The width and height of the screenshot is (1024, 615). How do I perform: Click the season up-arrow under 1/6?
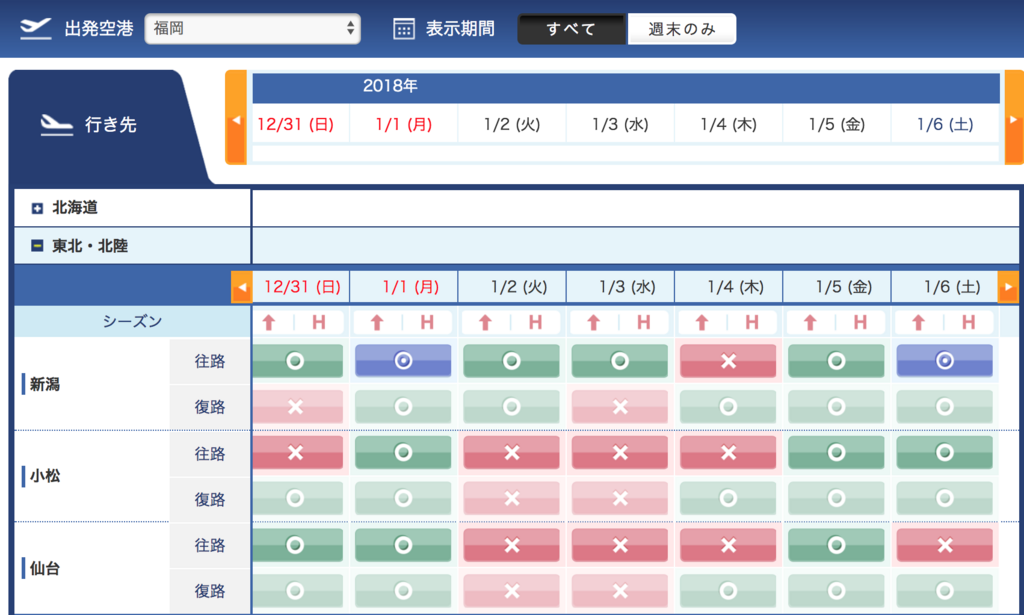point(919,322)
